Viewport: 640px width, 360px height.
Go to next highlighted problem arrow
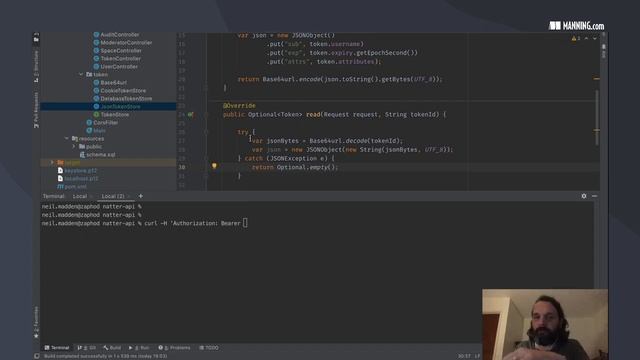(x=595, y=38)
